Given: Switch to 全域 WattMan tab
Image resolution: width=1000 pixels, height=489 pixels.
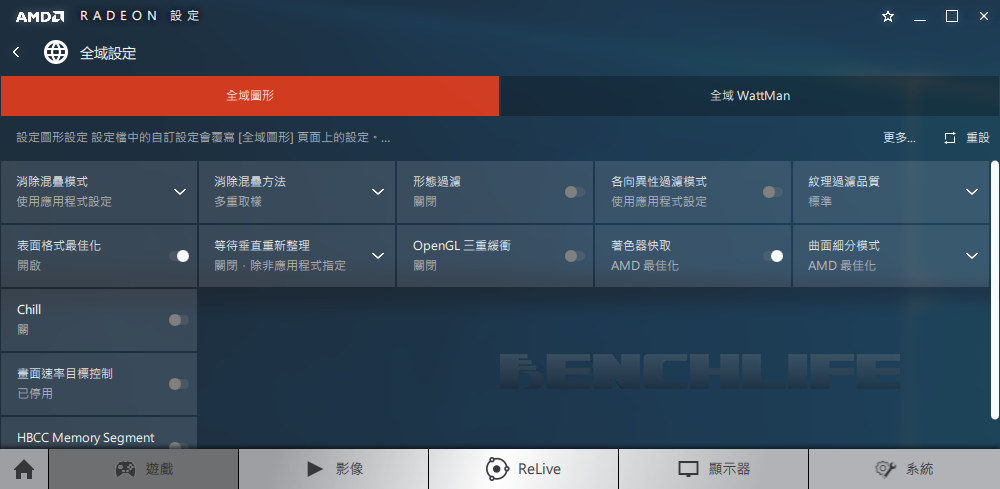Looking at the screenshot, I should [x=750, y=96].
